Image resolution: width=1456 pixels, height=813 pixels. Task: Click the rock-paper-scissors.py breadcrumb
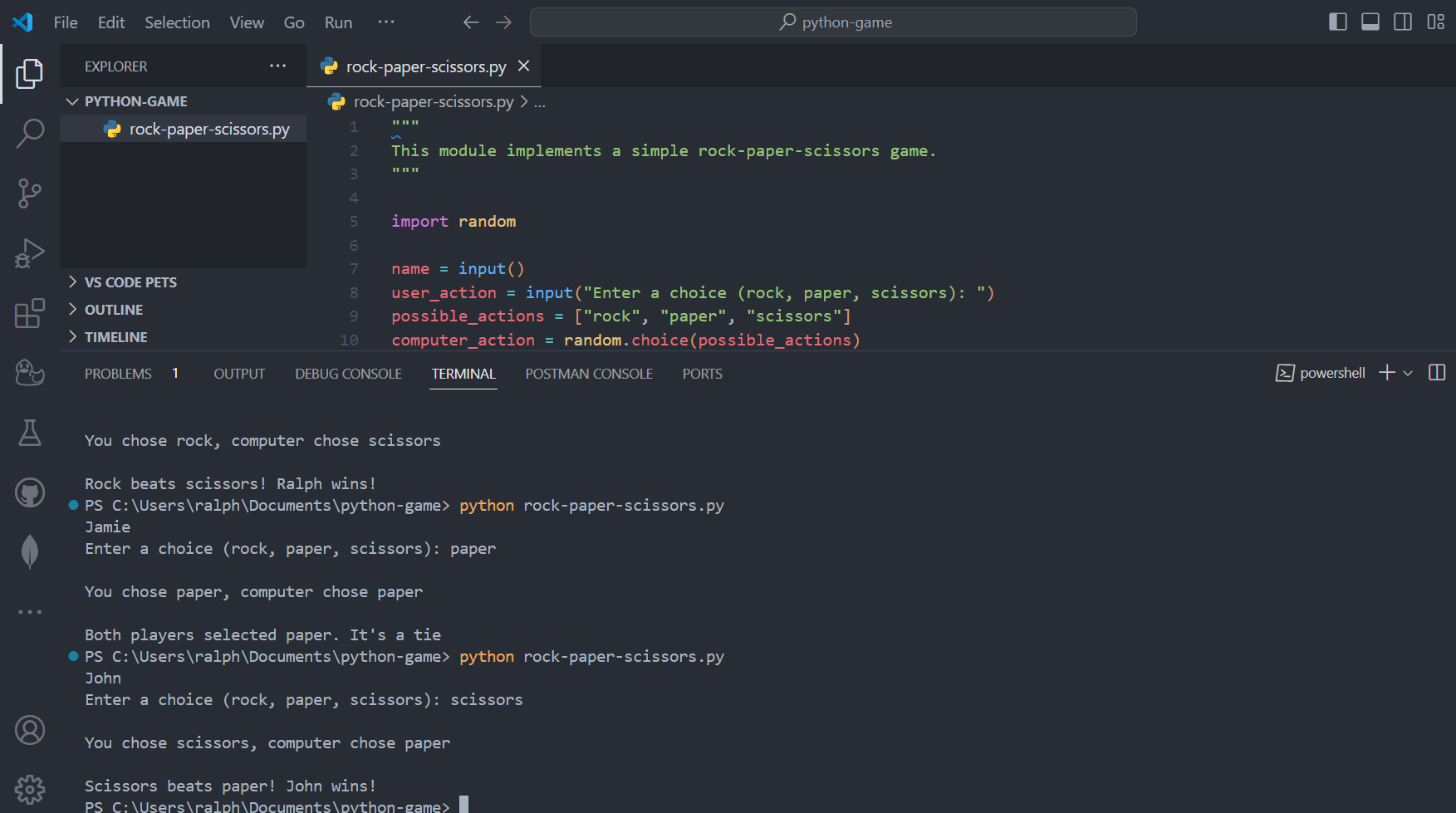pyautogui.click(x=433, y=101)
